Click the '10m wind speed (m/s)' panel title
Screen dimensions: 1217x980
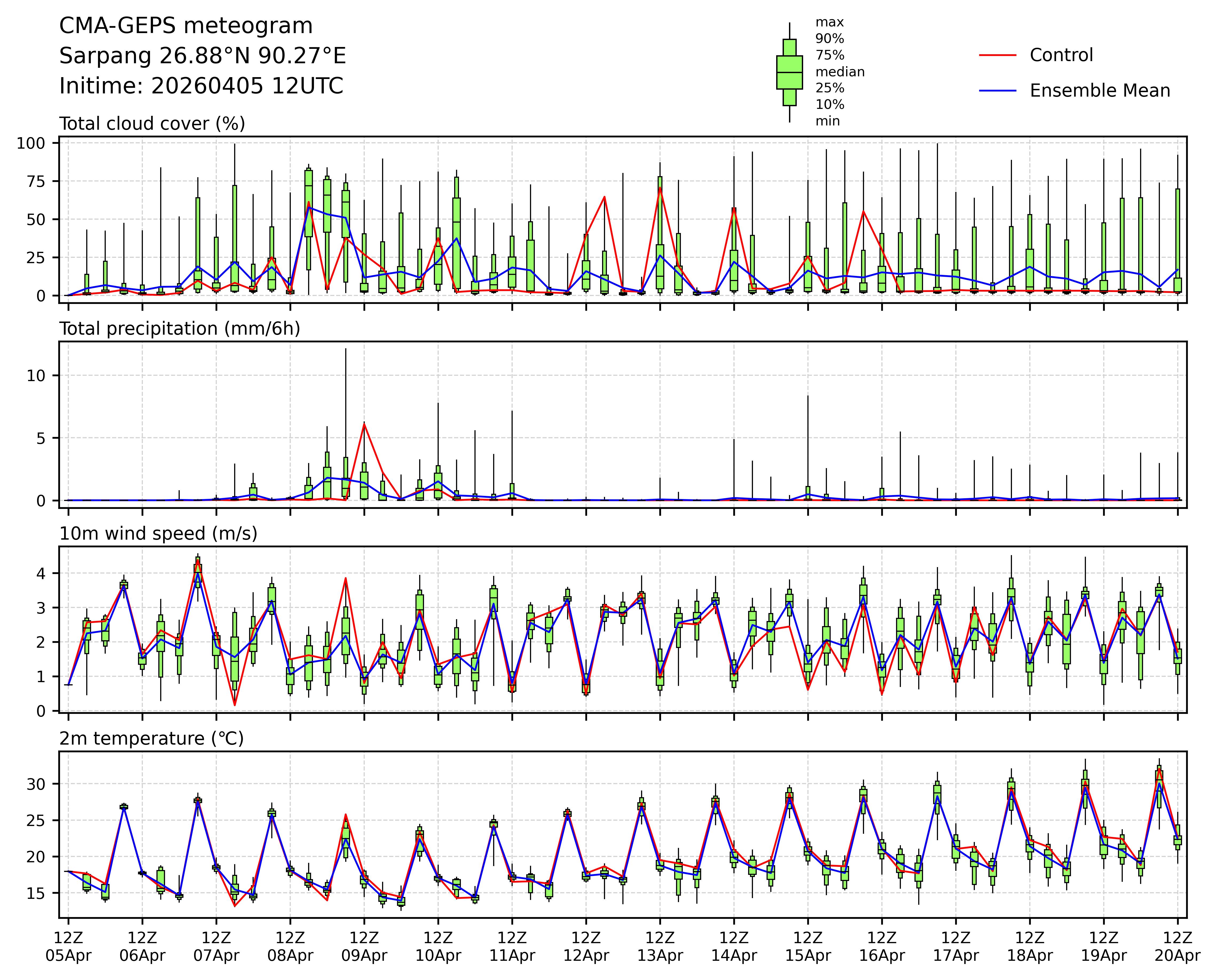tap(158, 534)
